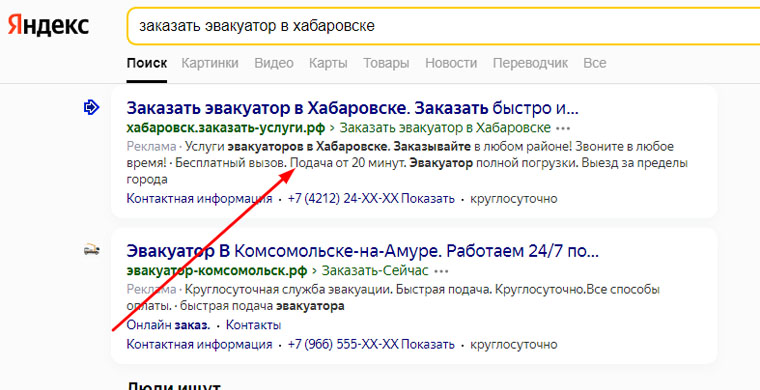Open the Видео tab
This screenshot has width=760, height=390.
point(274,63)
